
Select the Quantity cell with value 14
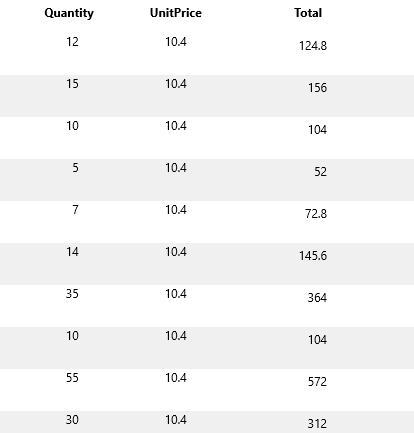tap(72, 252)
